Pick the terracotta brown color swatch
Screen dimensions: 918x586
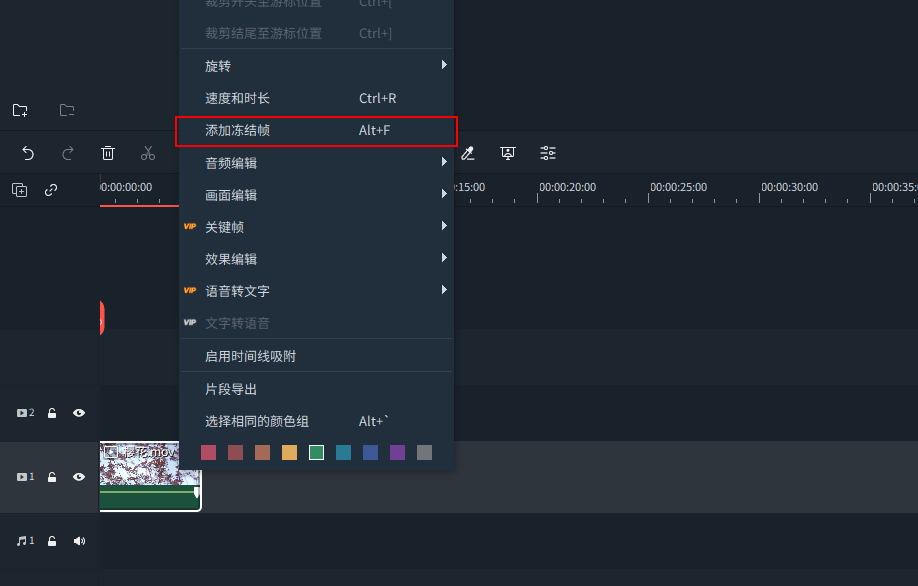[262, 453]
